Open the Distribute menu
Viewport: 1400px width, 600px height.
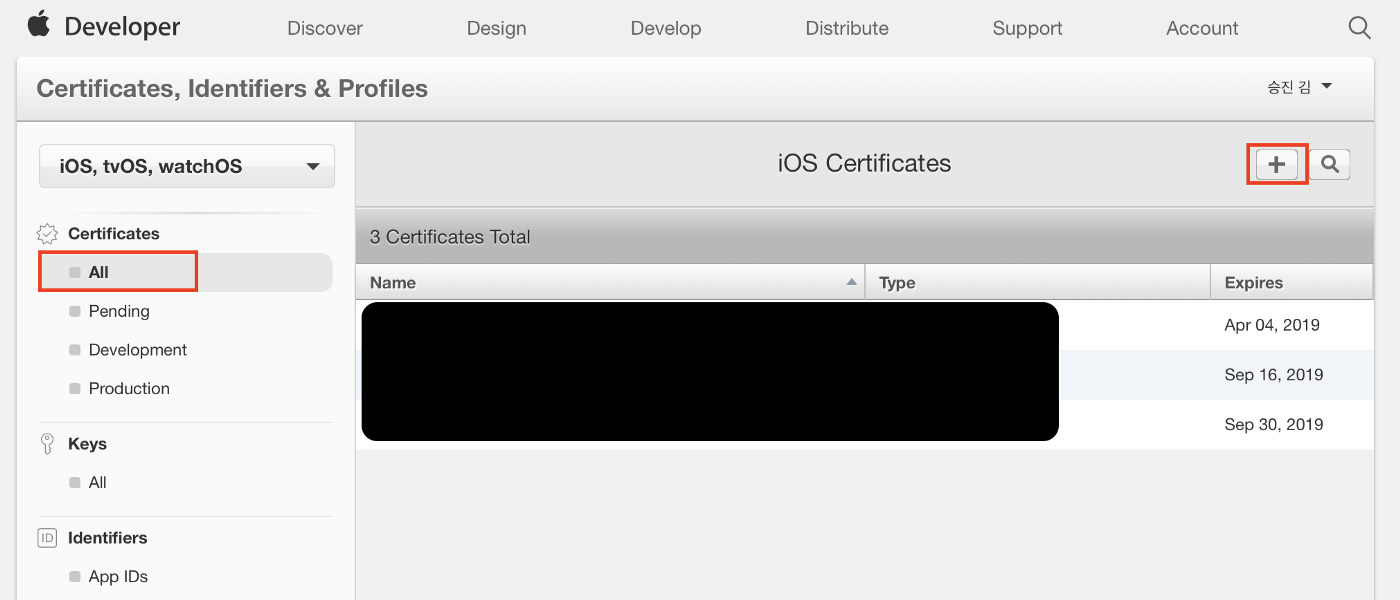click(x=847, y=28)
